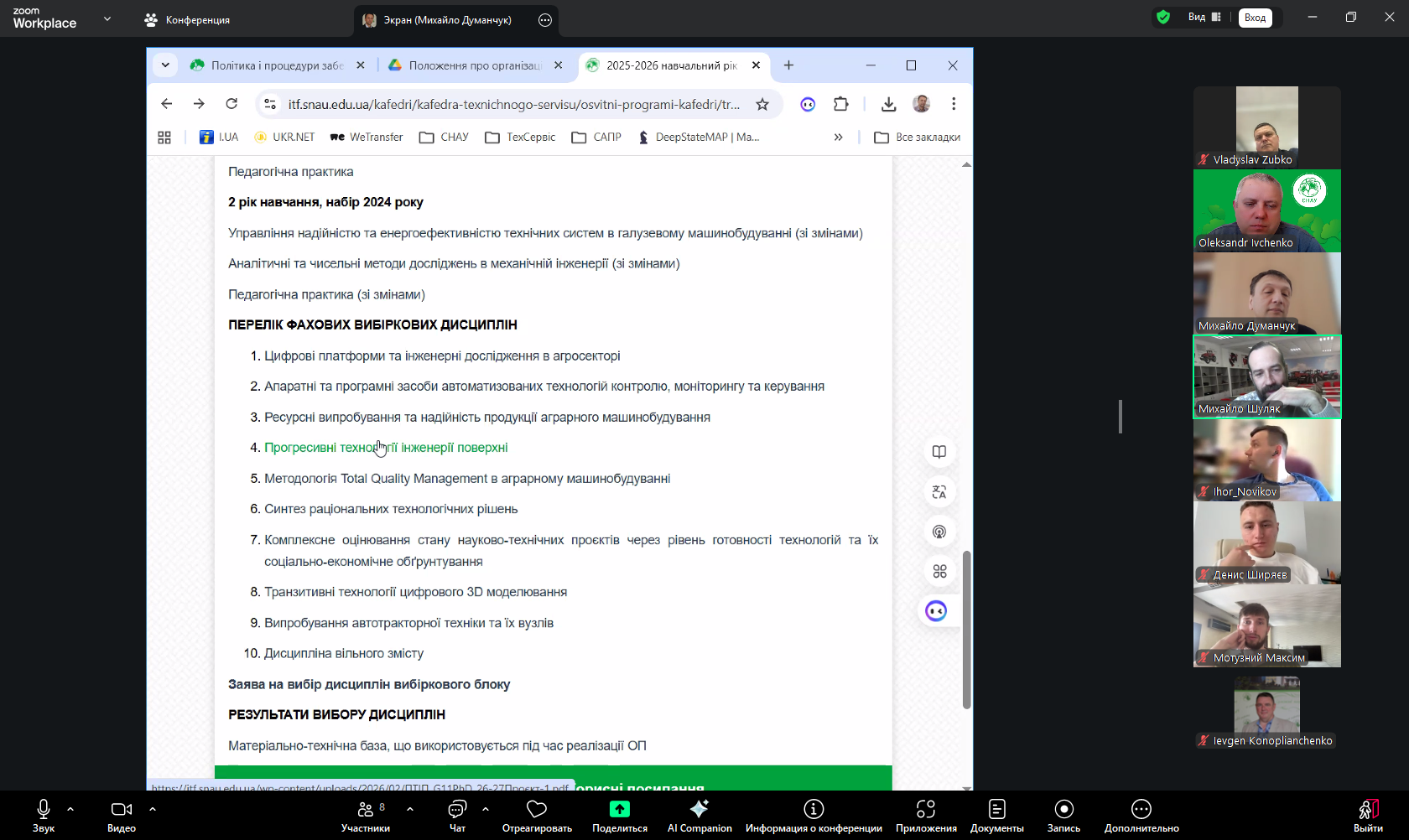Open the Zoom AI Companion
Image resolution: width=1409 pixels, height=840 pixels.
tap(699, 815)
